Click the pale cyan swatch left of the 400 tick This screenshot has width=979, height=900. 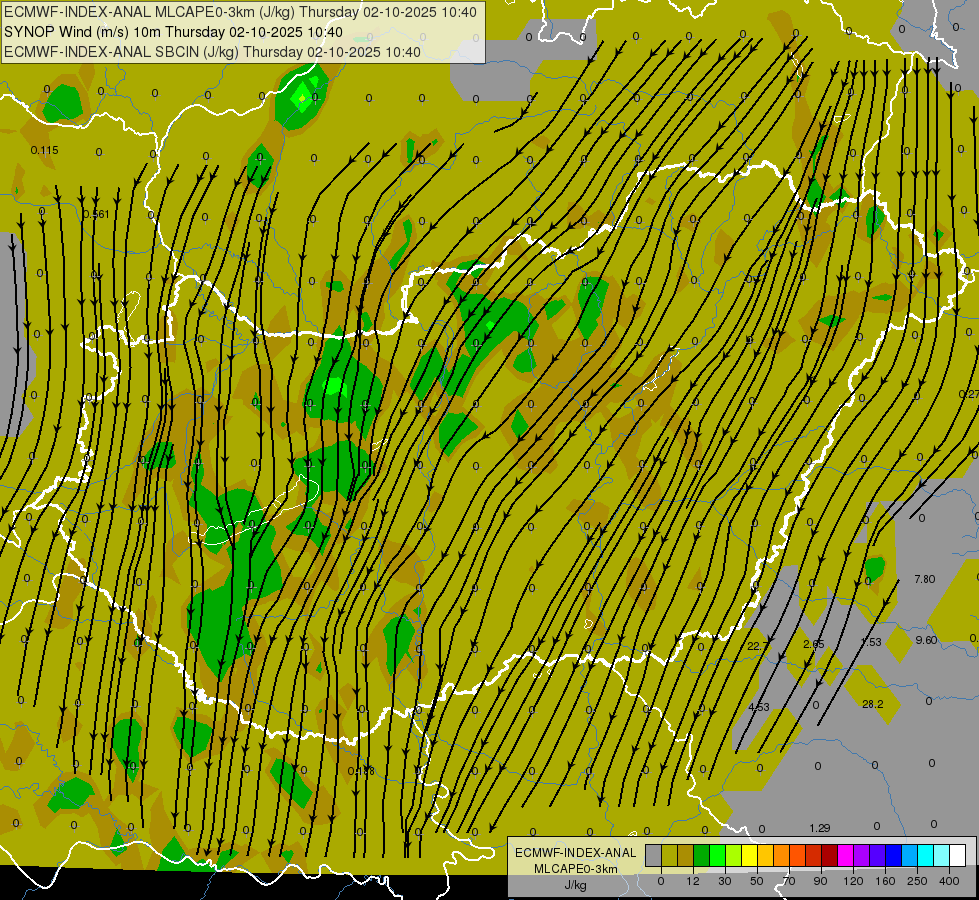[x=942, y=855]
